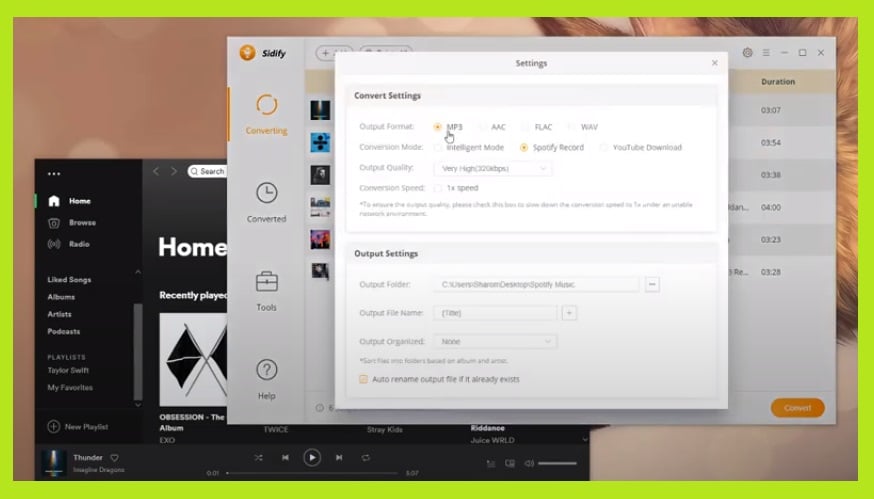Open Sidify settings gear icon
Viewport: 874px width, 499px height.
(x=747, y=52)
